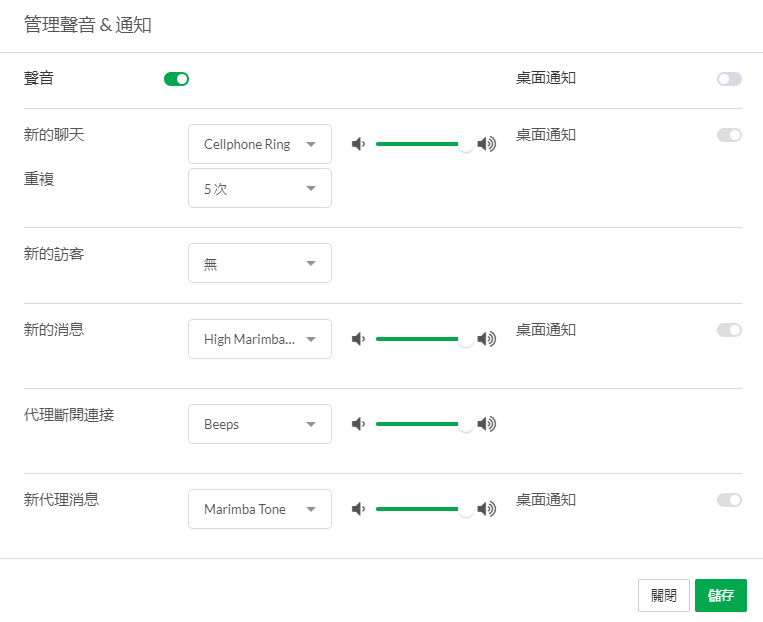The width and height of the screenshot is (763, 622).
Task: Click the high volume icon for 新的消息
Action: [x=487, y=339]
